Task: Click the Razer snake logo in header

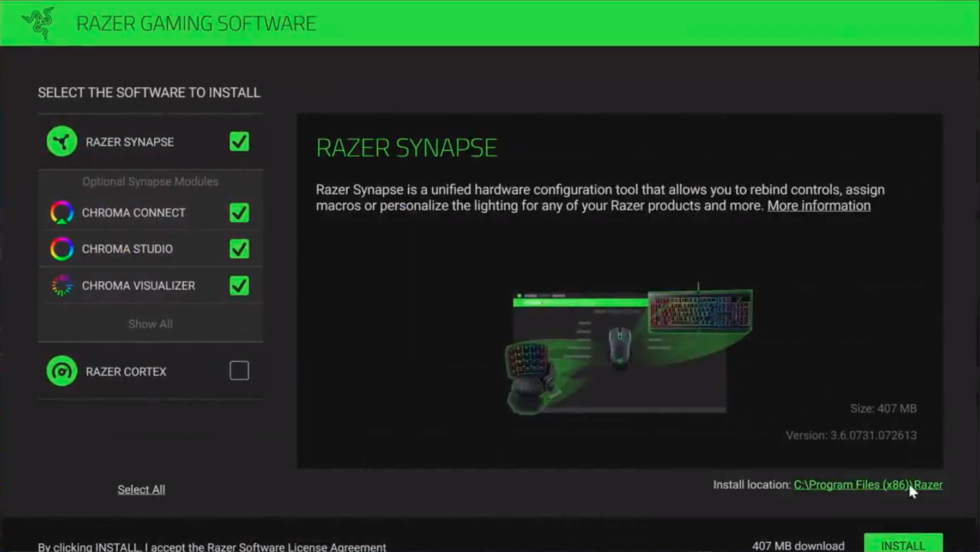Action: pyautogui.click(x=38, y=23)
